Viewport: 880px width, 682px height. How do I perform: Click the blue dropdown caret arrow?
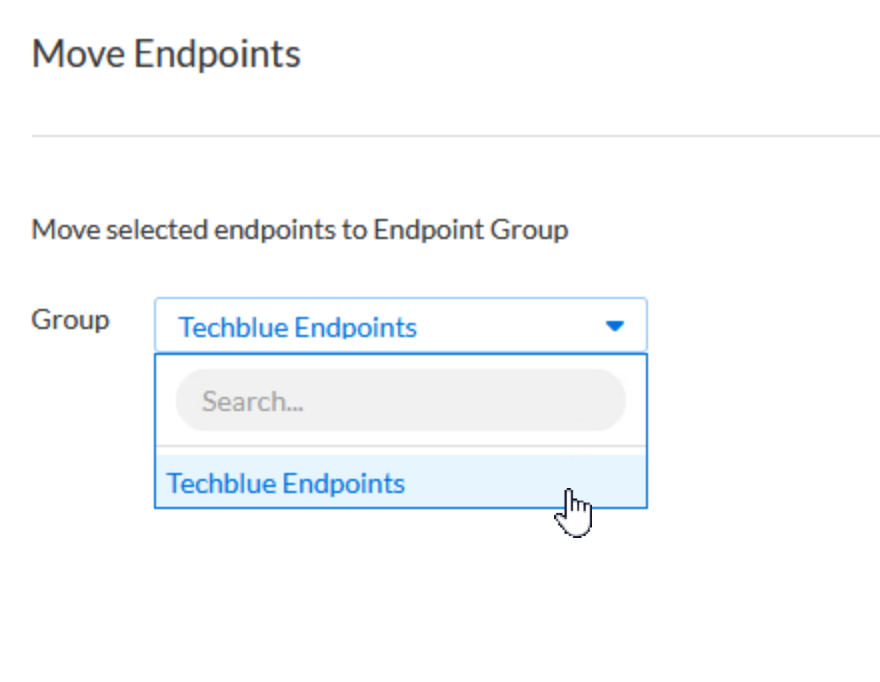pyautogui.click(x=615, y=326)
